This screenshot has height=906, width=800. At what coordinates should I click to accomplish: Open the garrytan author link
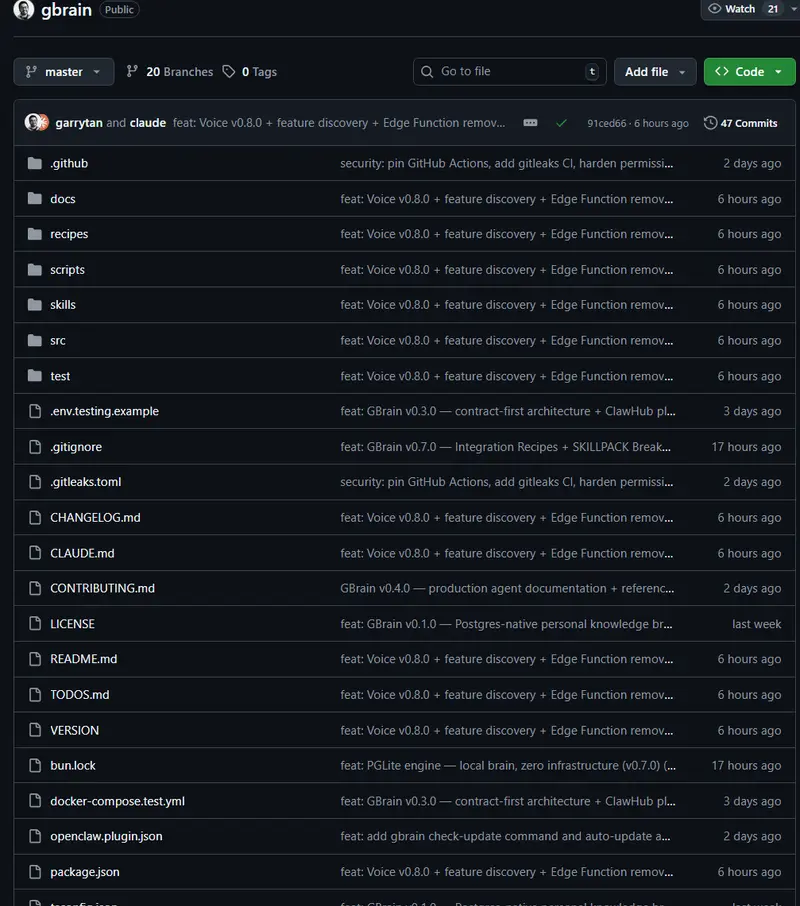click(x=79, y=123)
